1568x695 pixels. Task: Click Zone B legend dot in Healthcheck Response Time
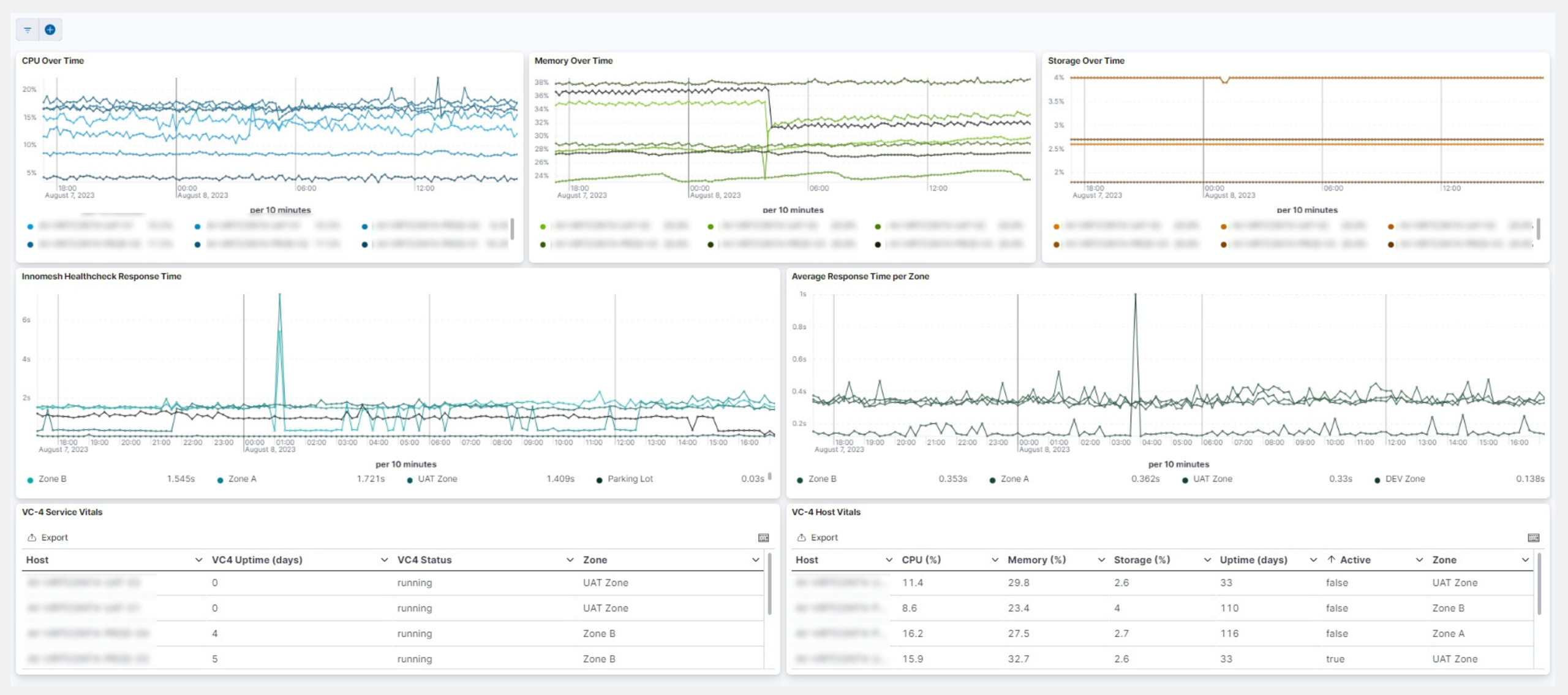pos(30,480)
